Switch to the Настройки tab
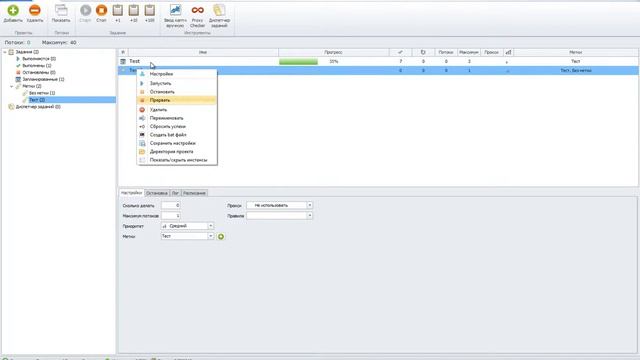640x360 pixels. [131, 193]
